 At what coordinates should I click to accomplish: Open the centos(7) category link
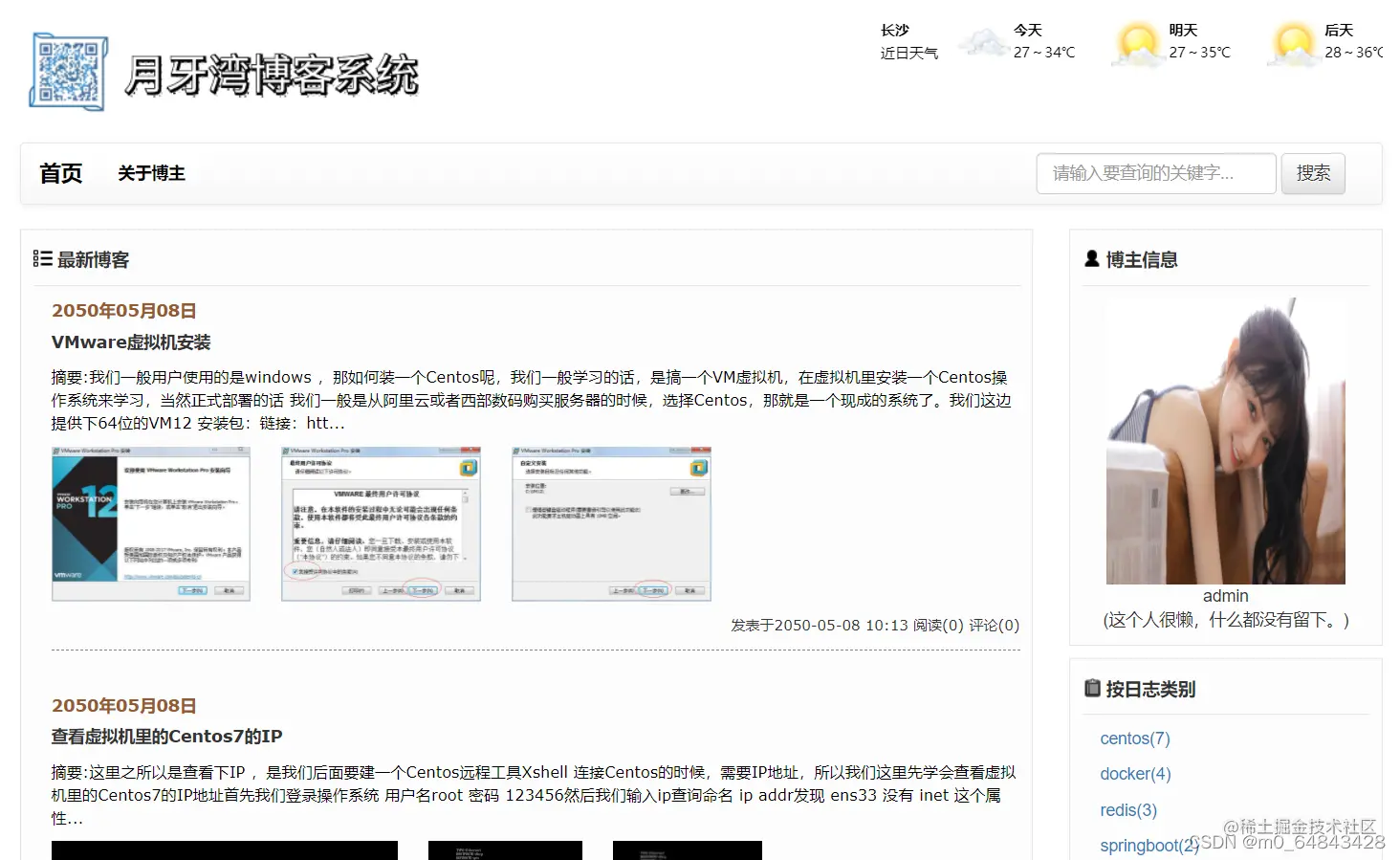[x=1134, y=738]
